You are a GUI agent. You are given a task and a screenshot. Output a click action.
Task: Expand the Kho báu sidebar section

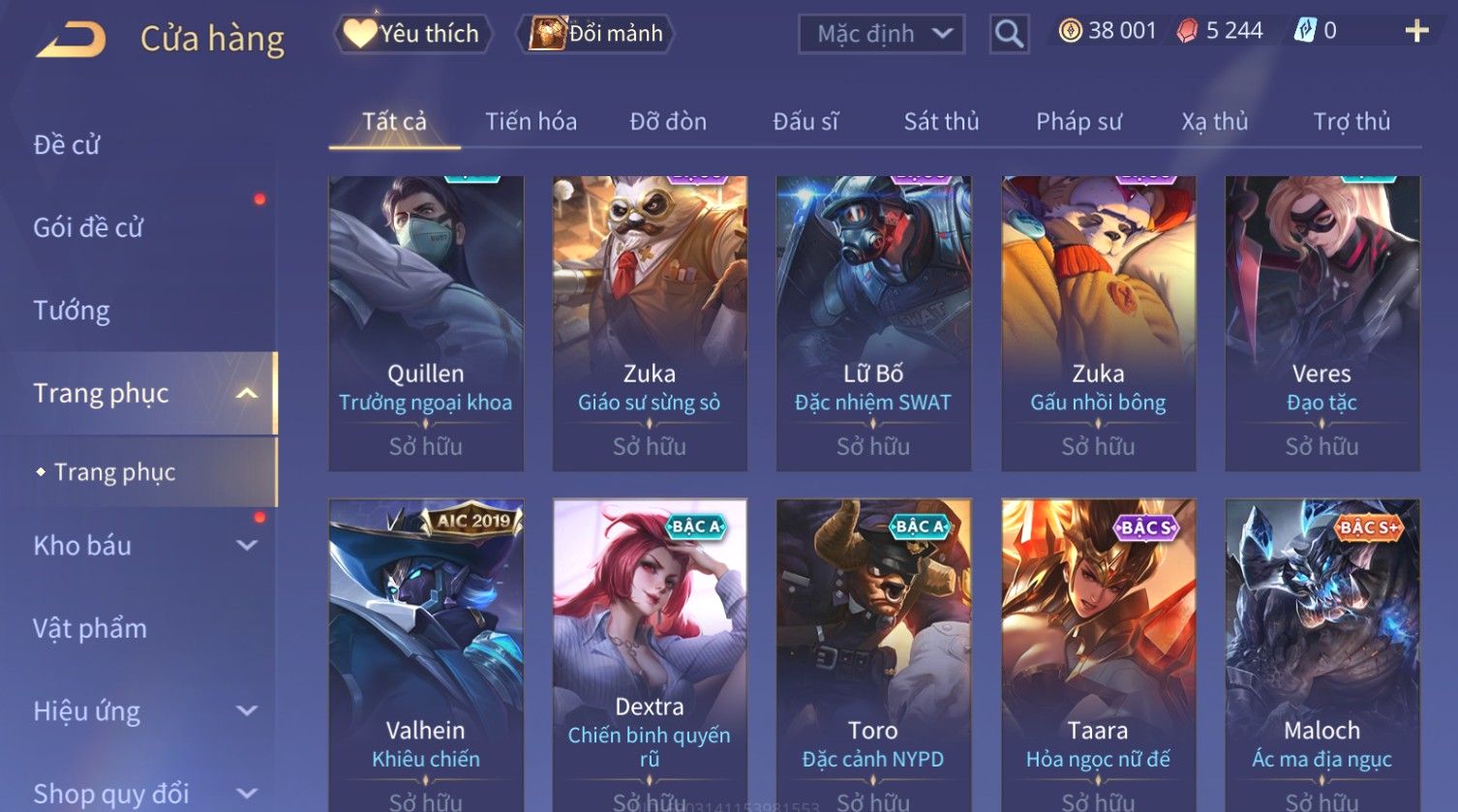pos(247,545)
